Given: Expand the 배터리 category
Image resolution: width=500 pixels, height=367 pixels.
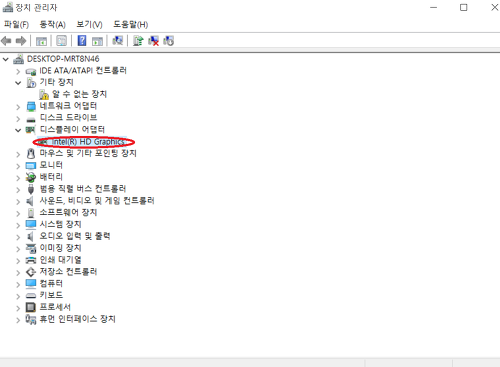Looking at the screenshot, I should [x=18, y=178].
